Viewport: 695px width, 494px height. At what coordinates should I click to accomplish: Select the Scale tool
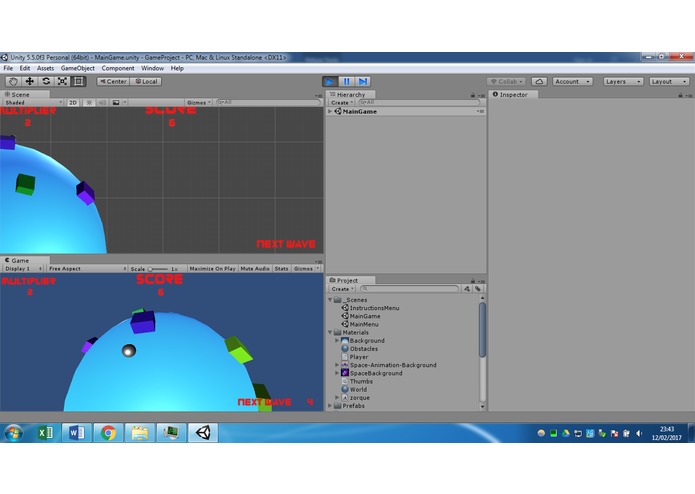[62, 82]
